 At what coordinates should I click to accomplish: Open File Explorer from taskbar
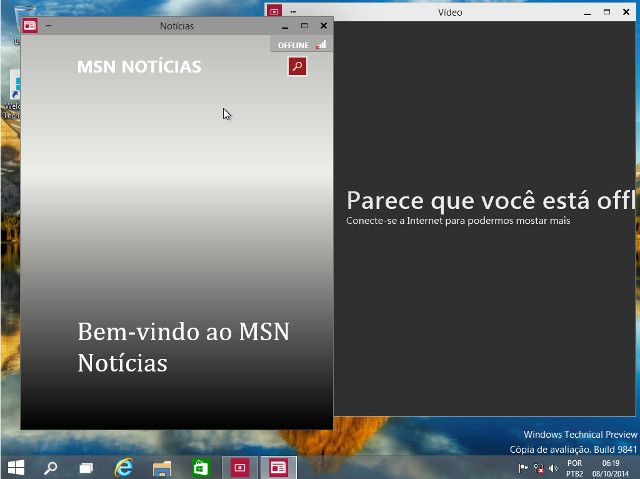(162, 468)
